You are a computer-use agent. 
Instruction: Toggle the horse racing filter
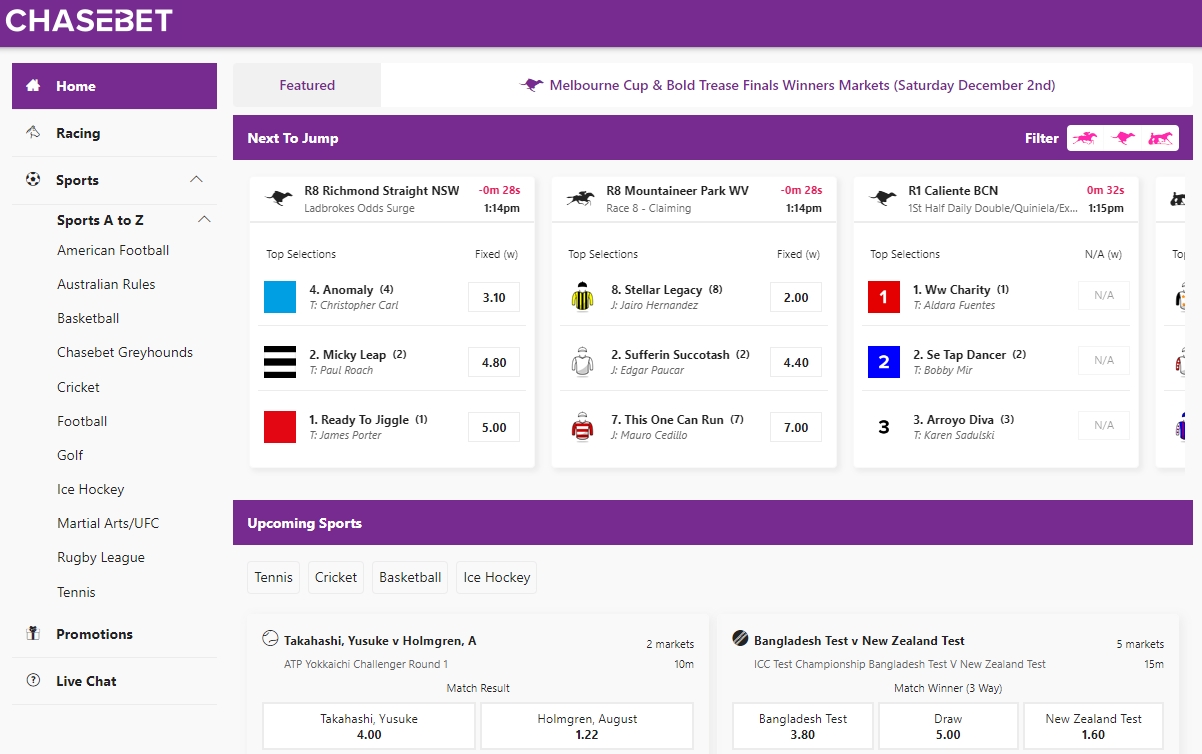click(1085, 138)
